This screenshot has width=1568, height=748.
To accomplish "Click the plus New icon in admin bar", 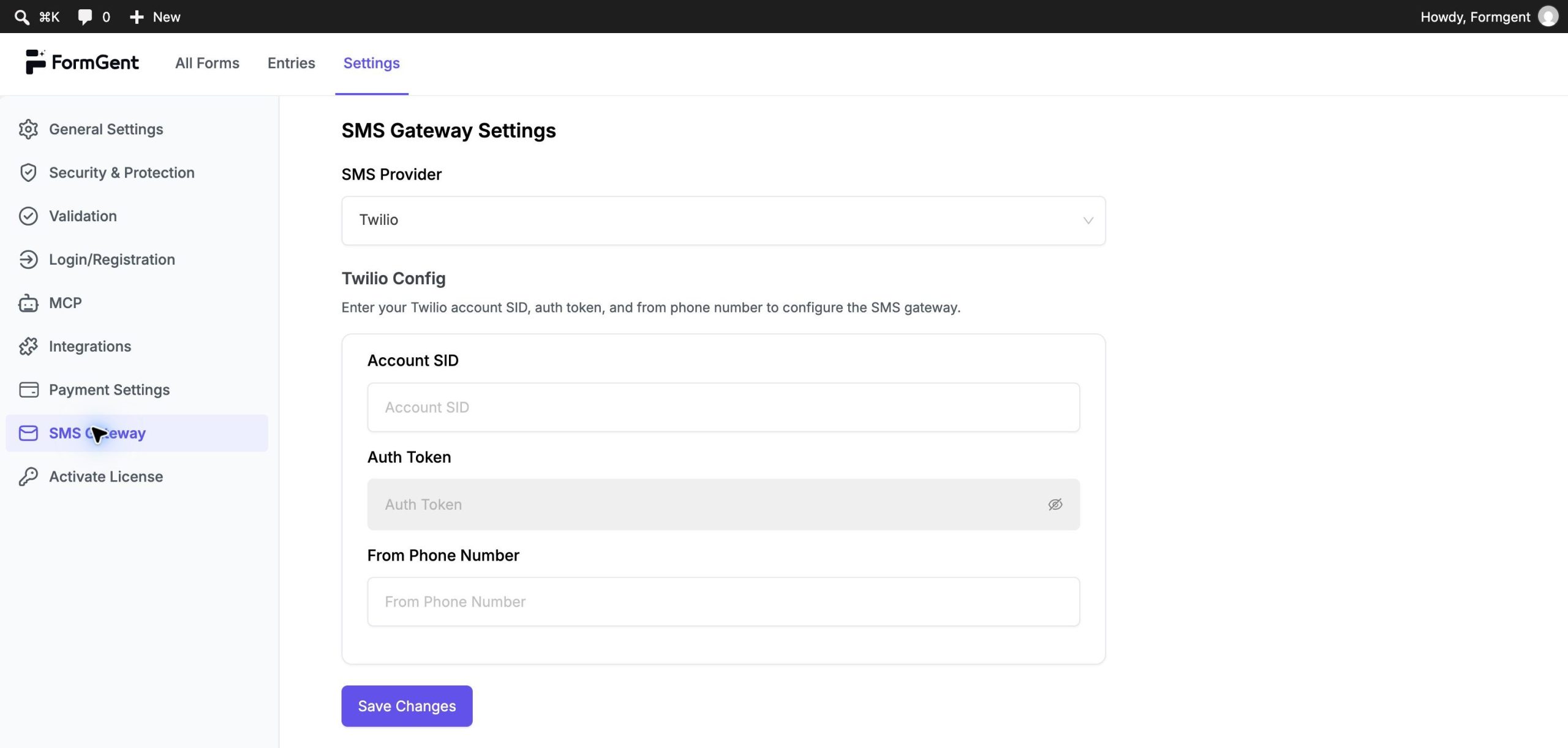I will click(x=137, y=17).
